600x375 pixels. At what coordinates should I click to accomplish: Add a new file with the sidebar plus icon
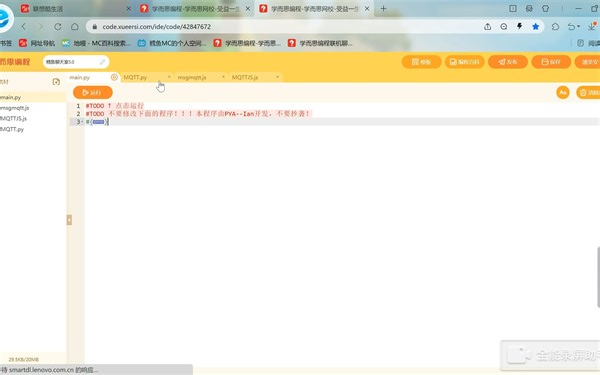[56, 82]
